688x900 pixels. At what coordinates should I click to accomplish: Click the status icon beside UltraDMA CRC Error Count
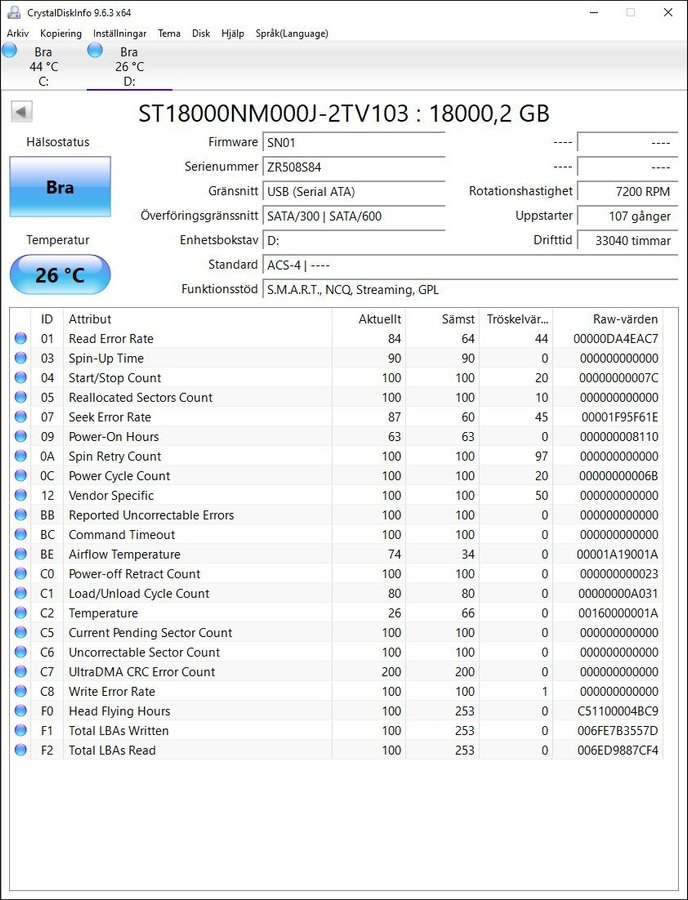pyautogui.click(x=21, y=672)
